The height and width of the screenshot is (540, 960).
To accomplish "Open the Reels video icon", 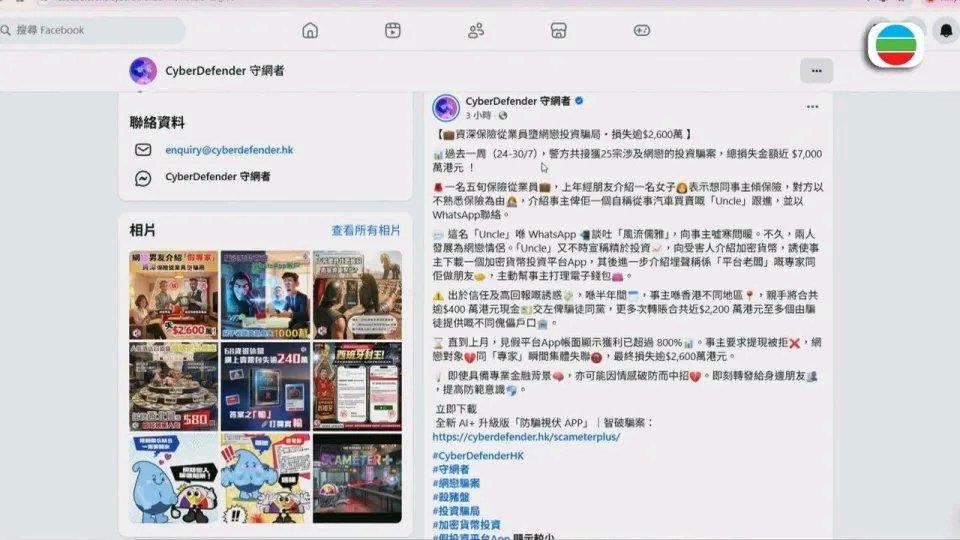I will [392, 30].
